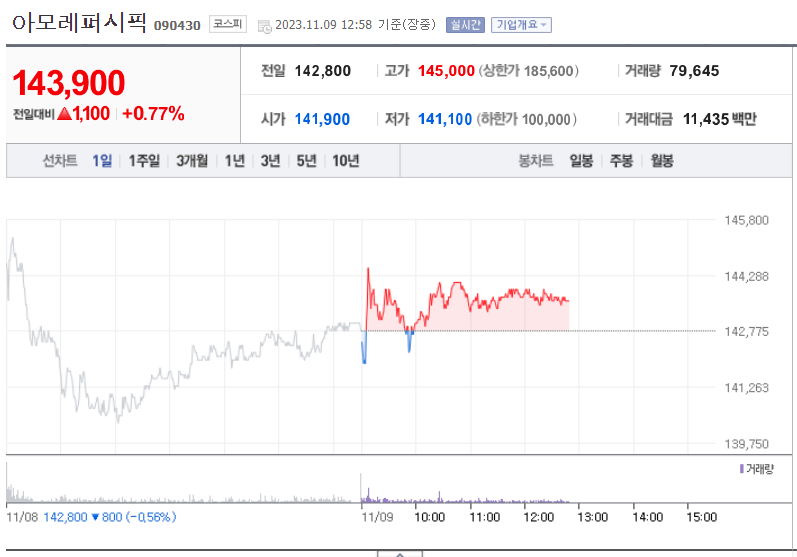Image resolution: width=797 pixels, height=557 pixels.
Task: Click the 139,750 price axis label
Action: click(x=746, y=444)
